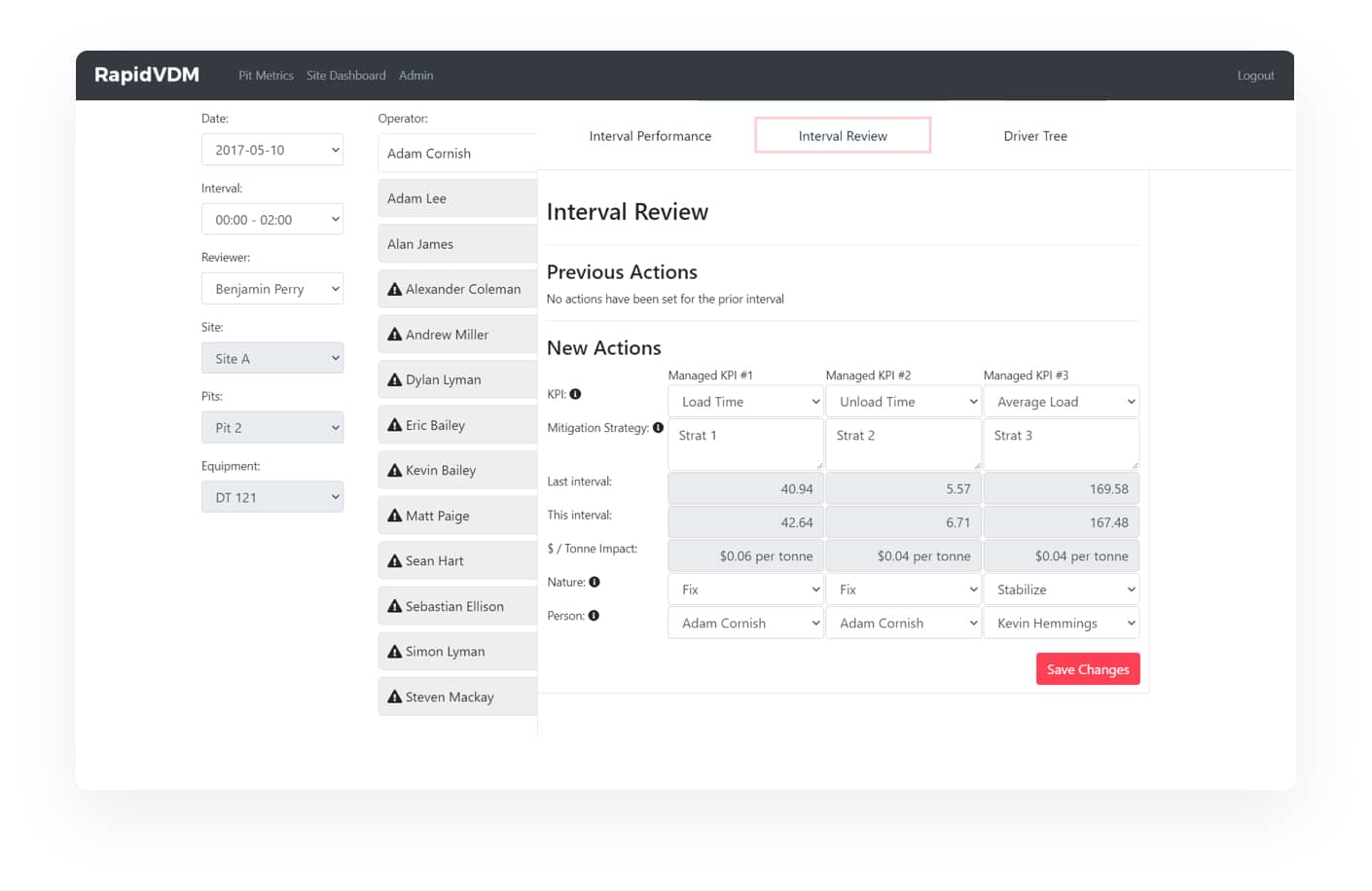Switch to Interval Performance tab
Screen dimensions: 1372x891
[x=650, y=136]
